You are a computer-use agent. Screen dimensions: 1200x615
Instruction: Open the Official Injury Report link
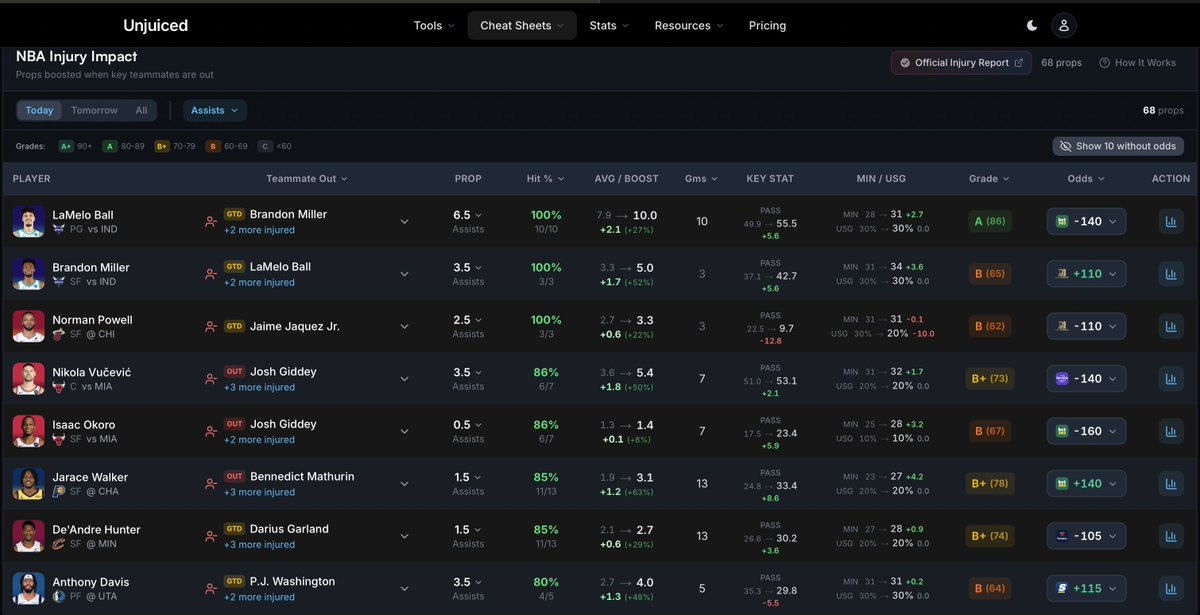[961, 63]
